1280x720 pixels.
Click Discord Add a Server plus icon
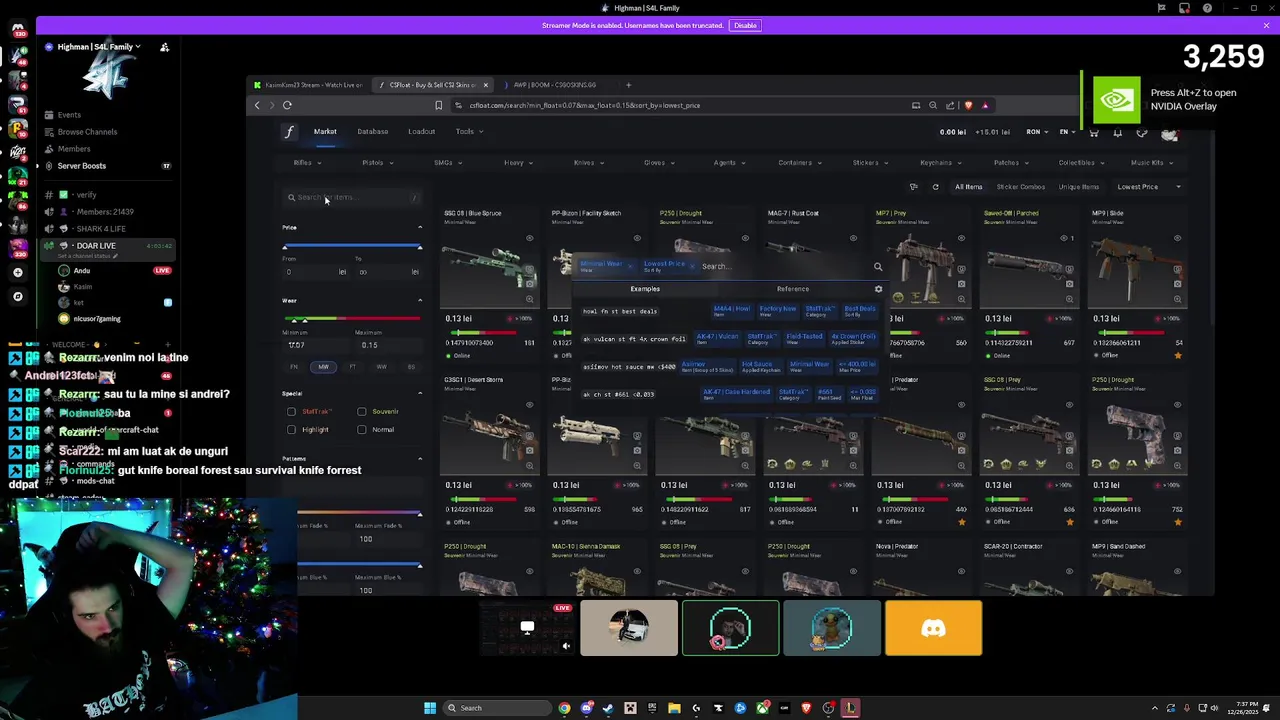[18, 272]
